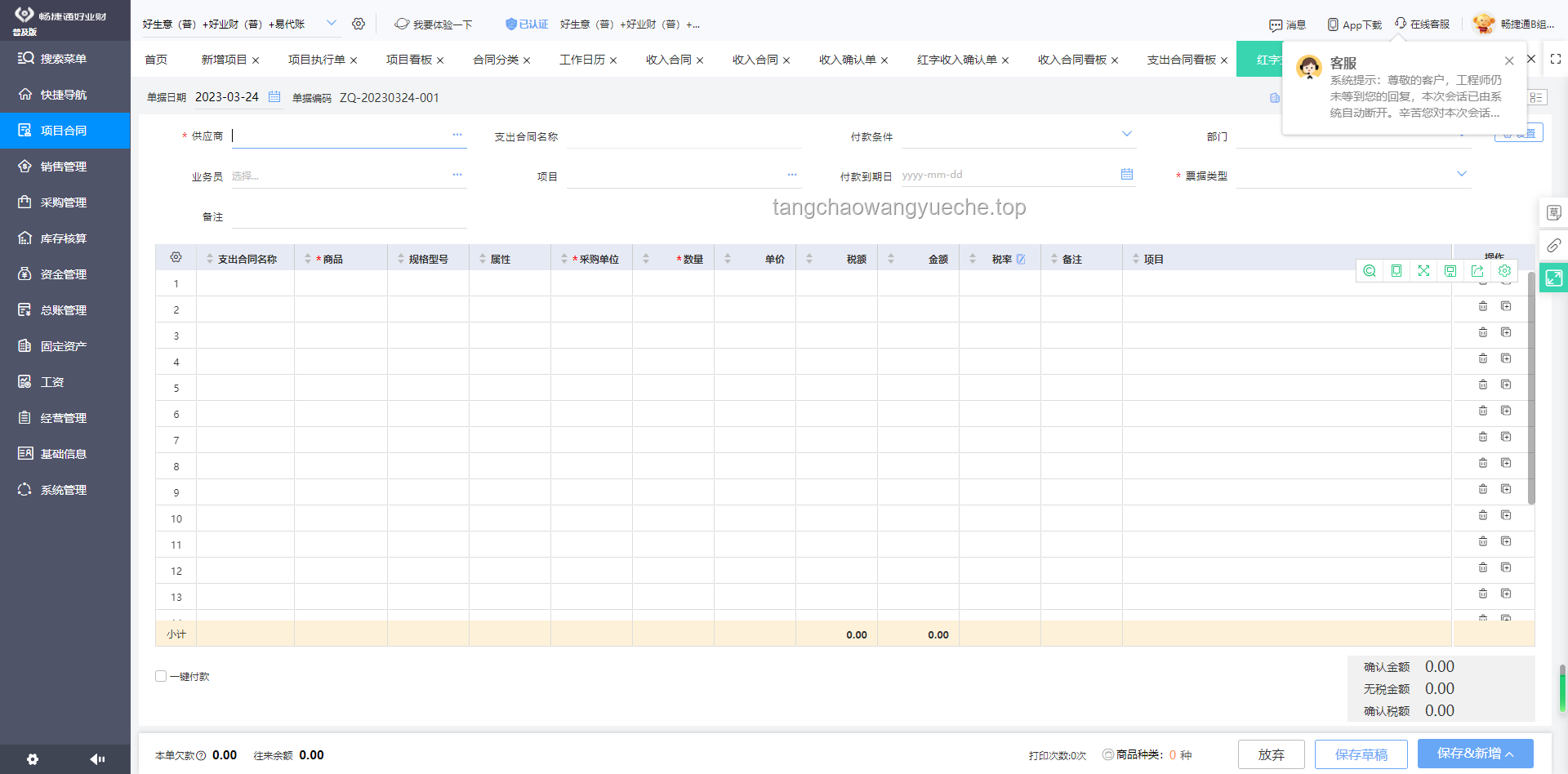Open 在线客服 online support
Image resolution: width=1568 pixels, height=774 pixels.
point(1422,24)
